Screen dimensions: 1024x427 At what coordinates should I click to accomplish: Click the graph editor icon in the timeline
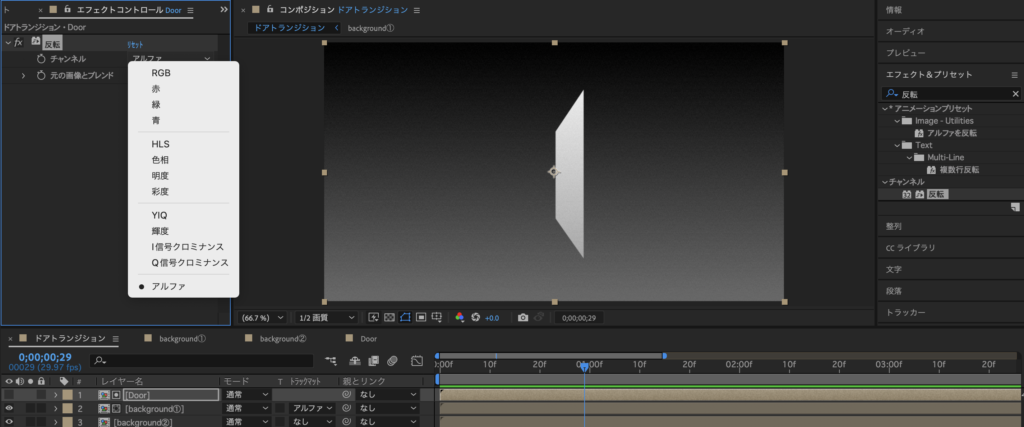[x=417, y=360]
